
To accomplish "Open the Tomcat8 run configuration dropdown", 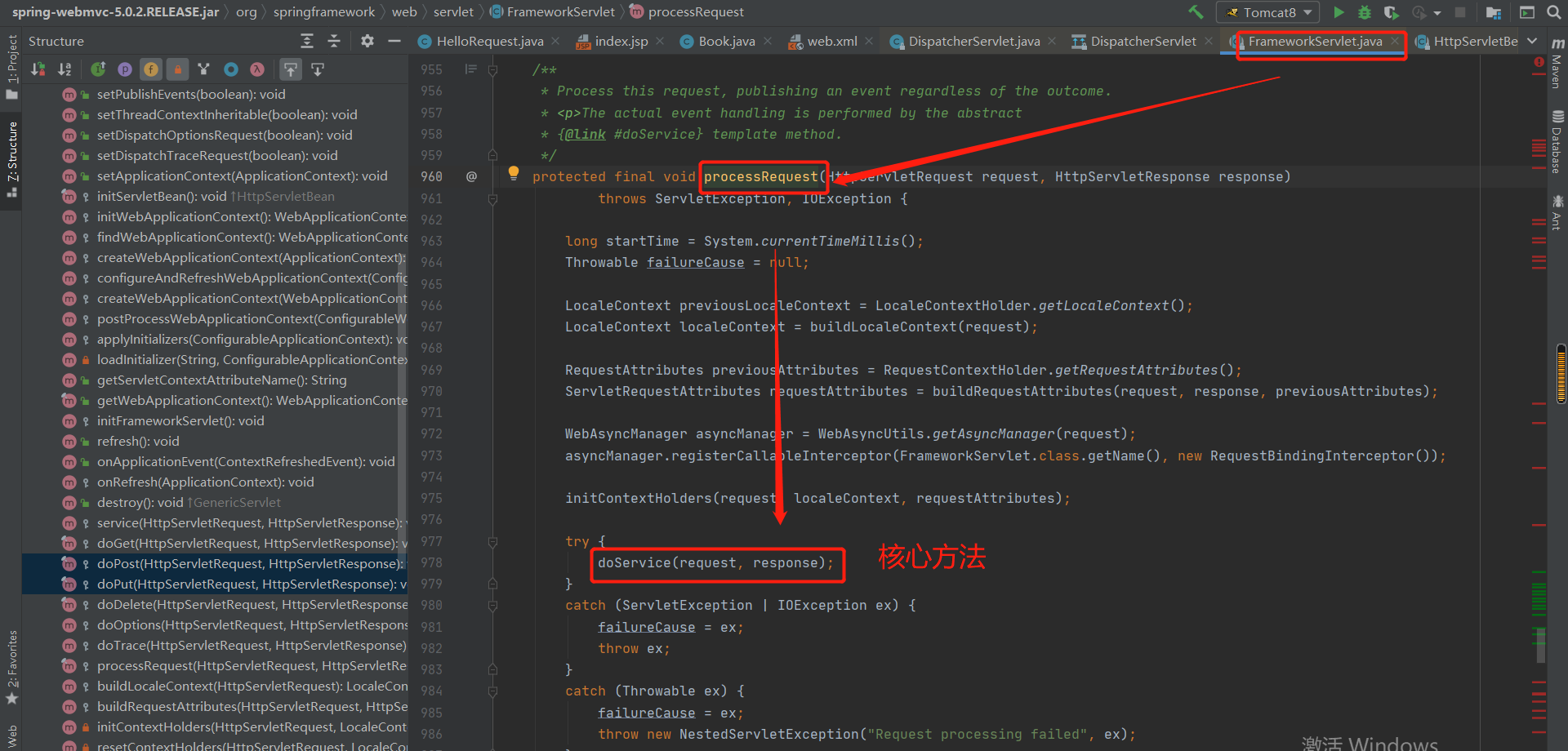I will (x=1268, y=12).
